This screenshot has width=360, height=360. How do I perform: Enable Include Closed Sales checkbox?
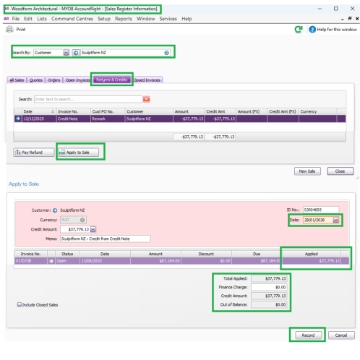pos(19,304)
